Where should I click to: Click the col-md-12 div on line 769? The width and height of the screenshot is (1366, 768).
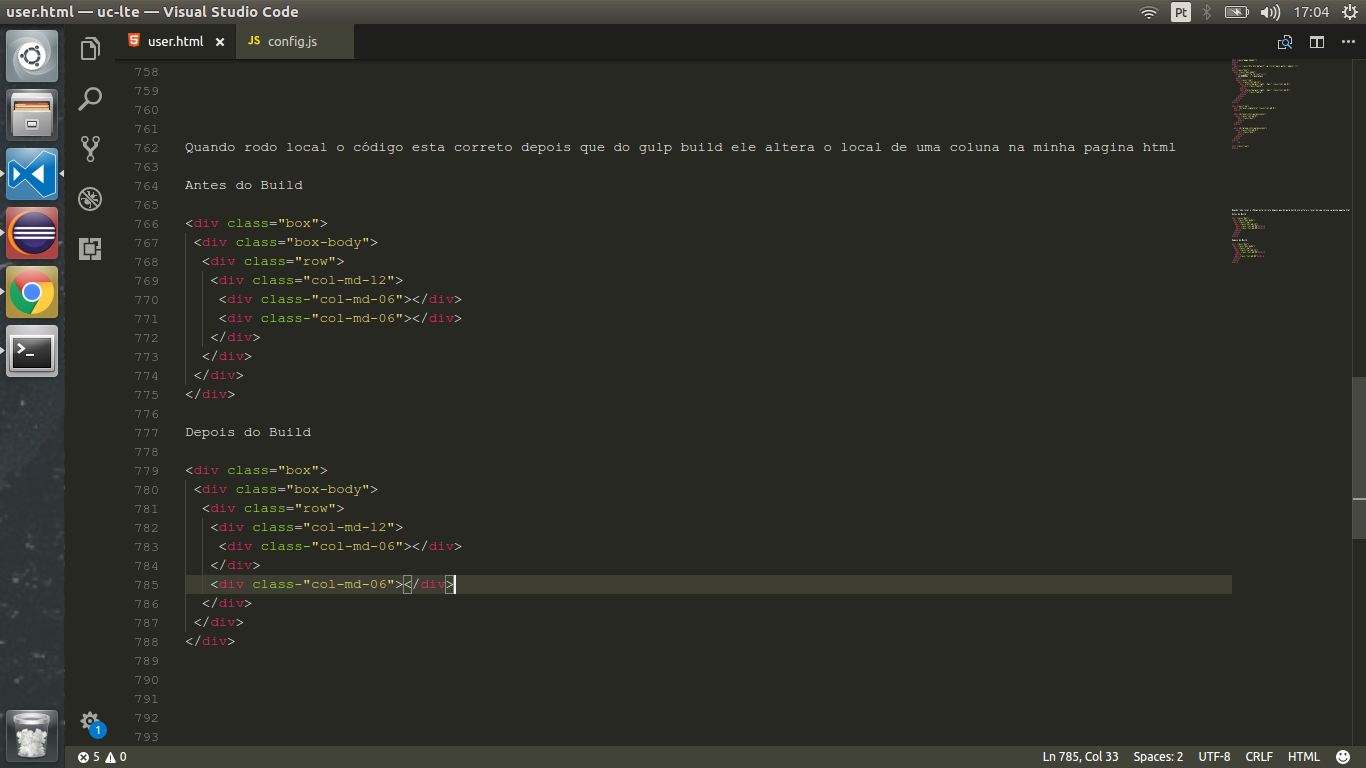[307, 280]
